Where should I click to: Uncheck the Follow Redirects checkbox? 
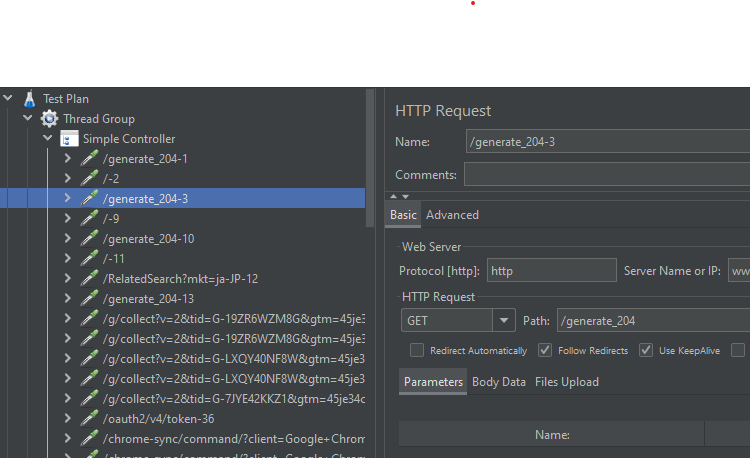click(545, 351)
